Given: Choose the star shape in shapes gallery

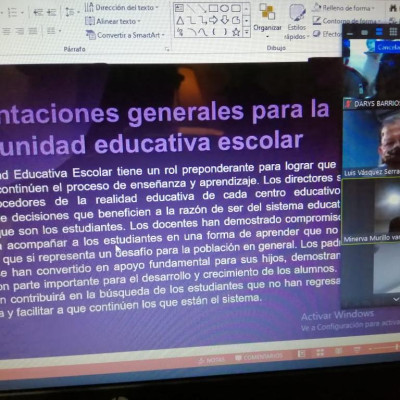Looking at the screenshot, I should point(236,32).
